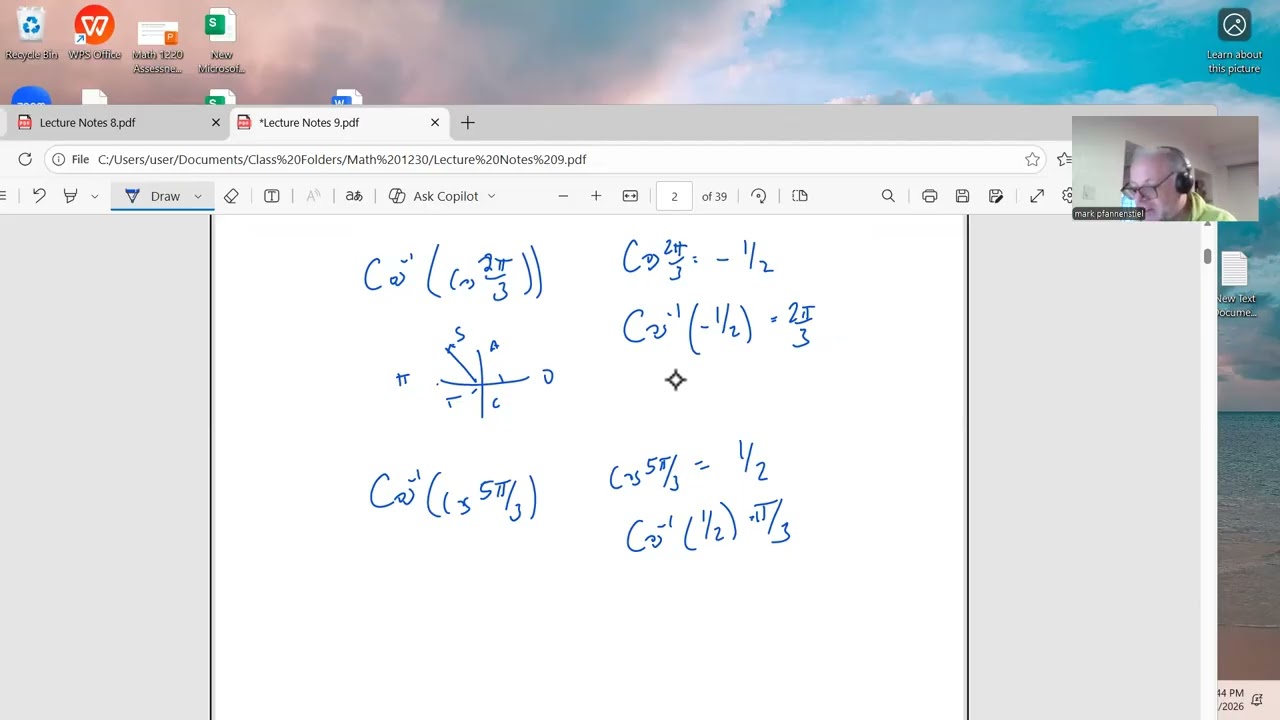Rotate the PDF page

[759, 196]
